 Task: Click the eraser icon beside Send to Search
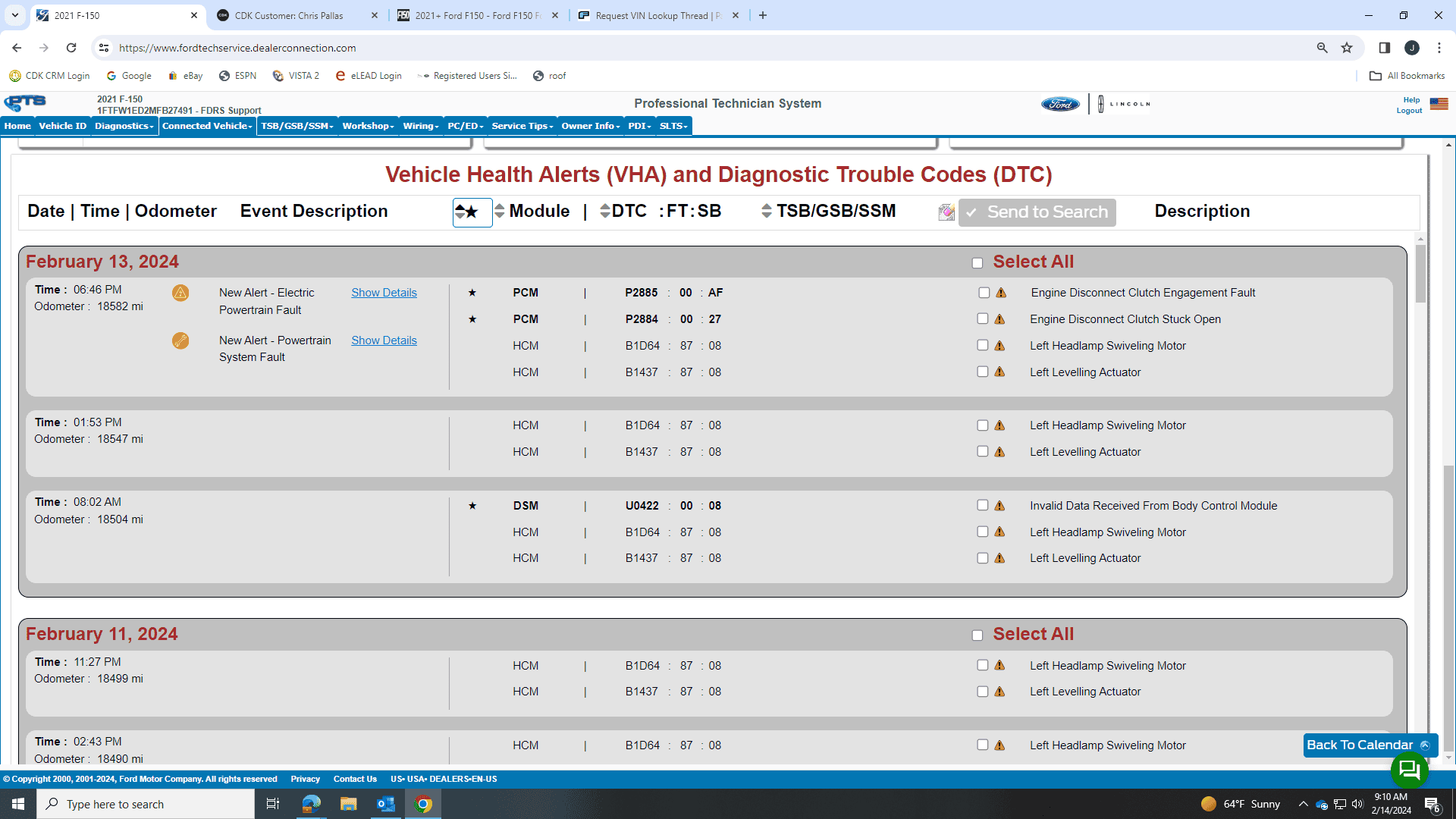click(x=946, y=212)
